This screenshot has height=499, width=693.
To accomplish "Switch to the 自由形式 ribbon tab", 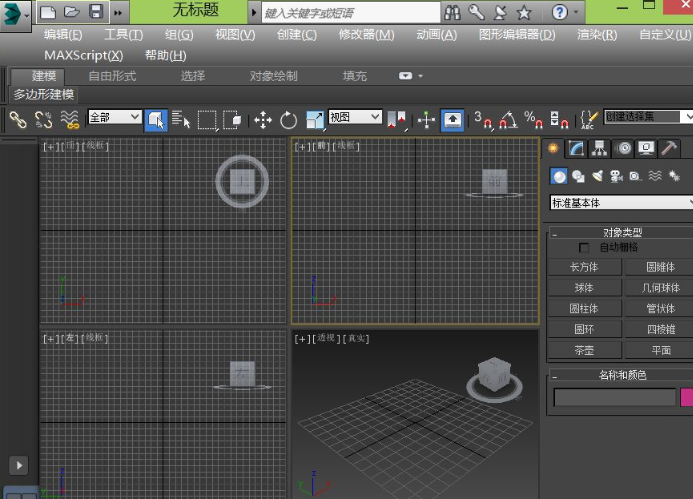I will [x=112, y=76].
